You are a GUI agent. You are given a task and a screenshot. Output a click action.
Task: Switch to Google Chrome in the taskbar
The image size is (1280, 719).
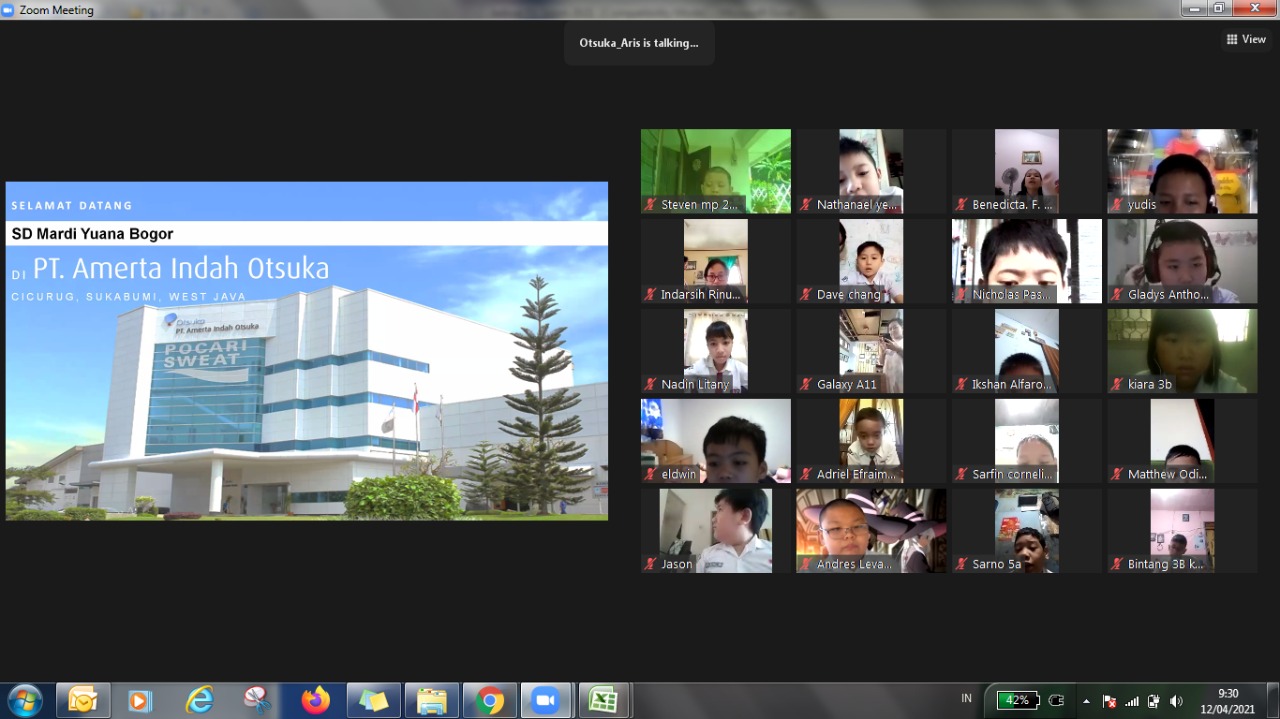[489, 701]
